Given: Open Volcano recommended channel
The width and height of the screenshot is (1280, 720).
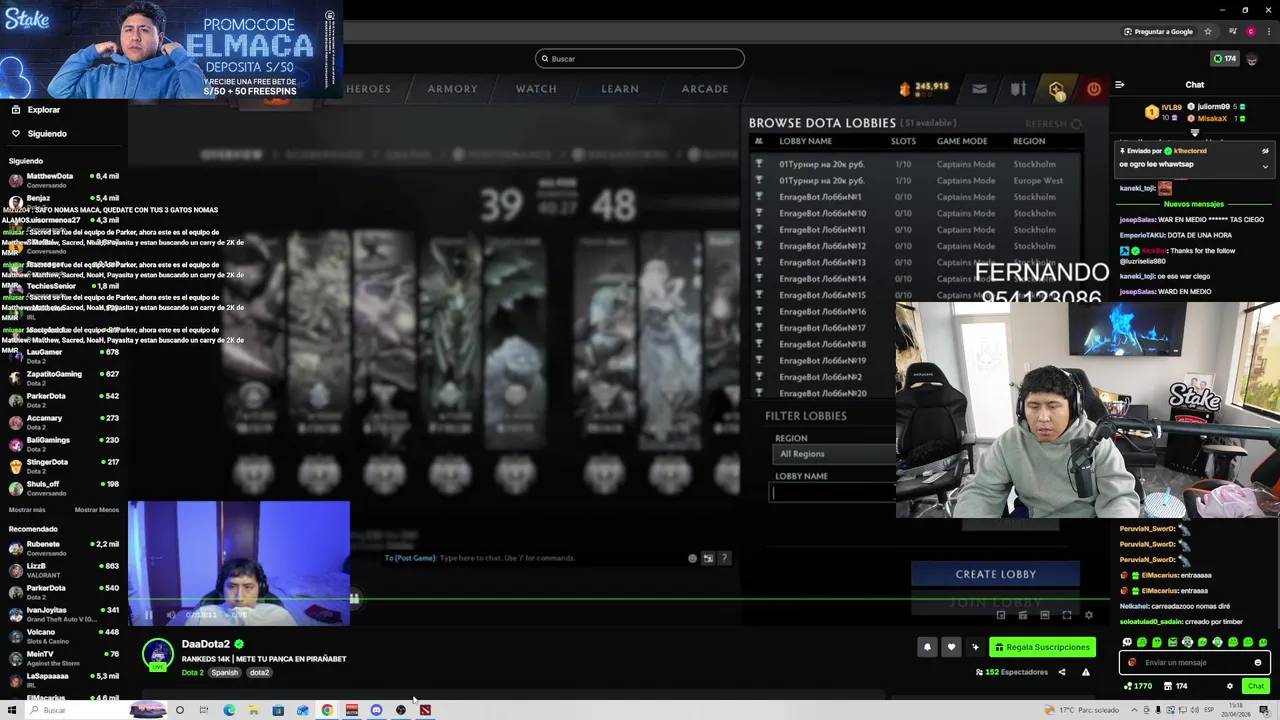Looking at the screenshot, I should click(x=64, y=636).
